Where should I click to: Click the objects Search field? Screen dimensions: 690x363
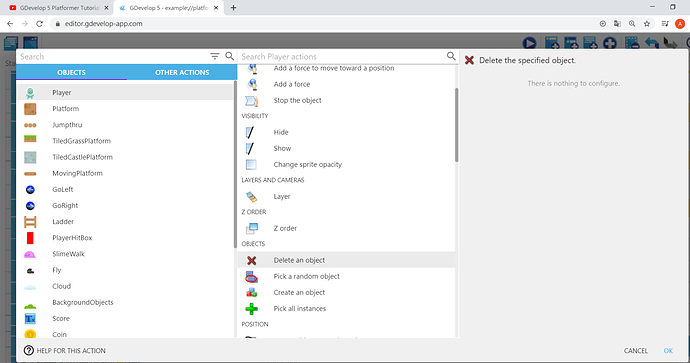point(112,56)
